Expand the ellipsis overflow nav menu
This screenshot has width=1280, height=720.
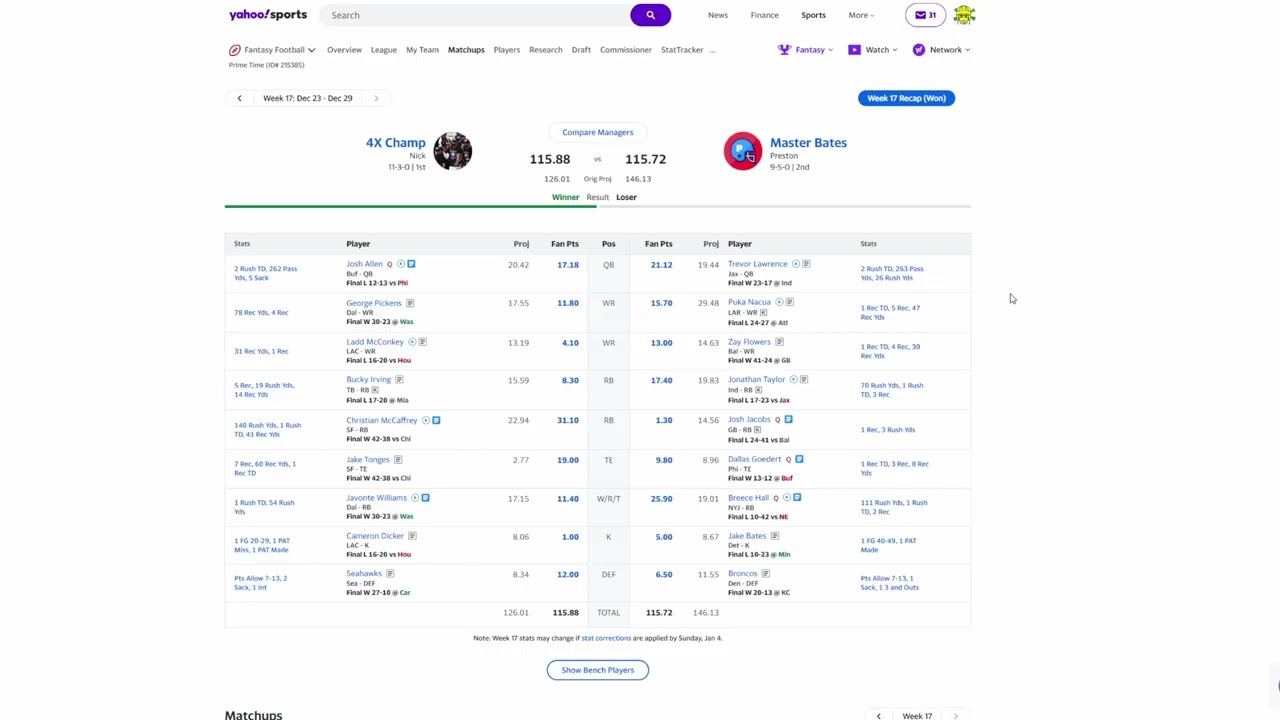(x=712, y=50)
